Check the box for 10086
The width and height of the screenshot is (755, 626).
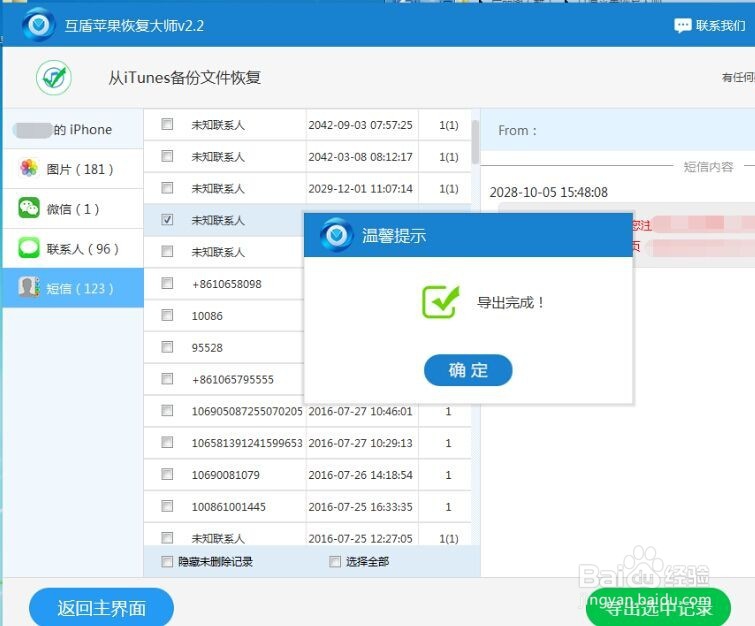pyautogui.click(x=167, y=315)
